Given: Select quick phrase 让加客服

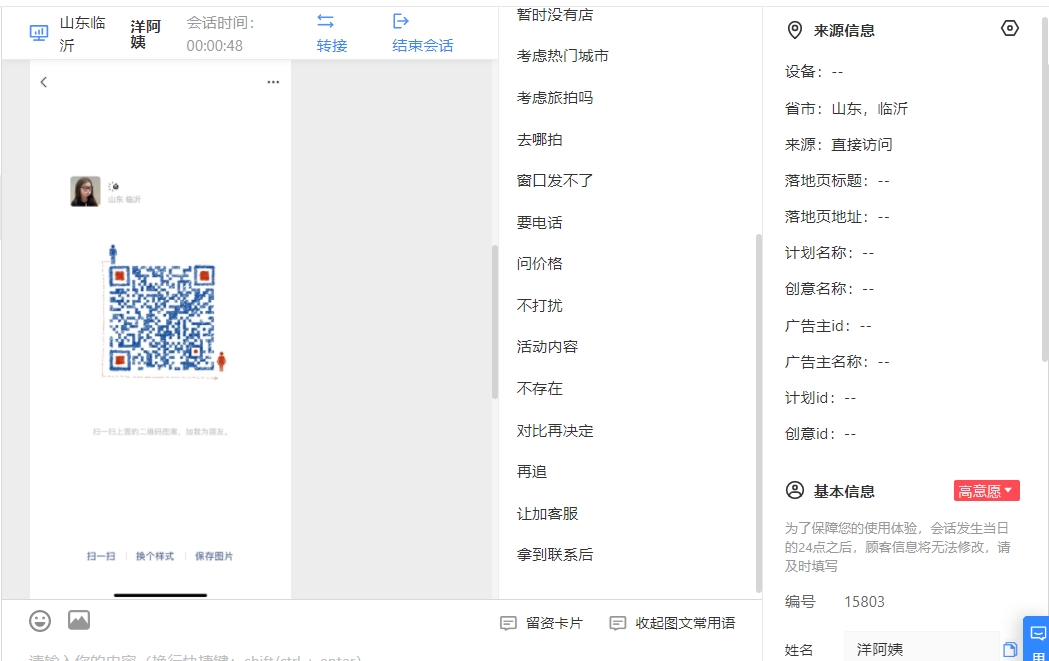Looking at the screenshot, I should (x=547, y=514).
